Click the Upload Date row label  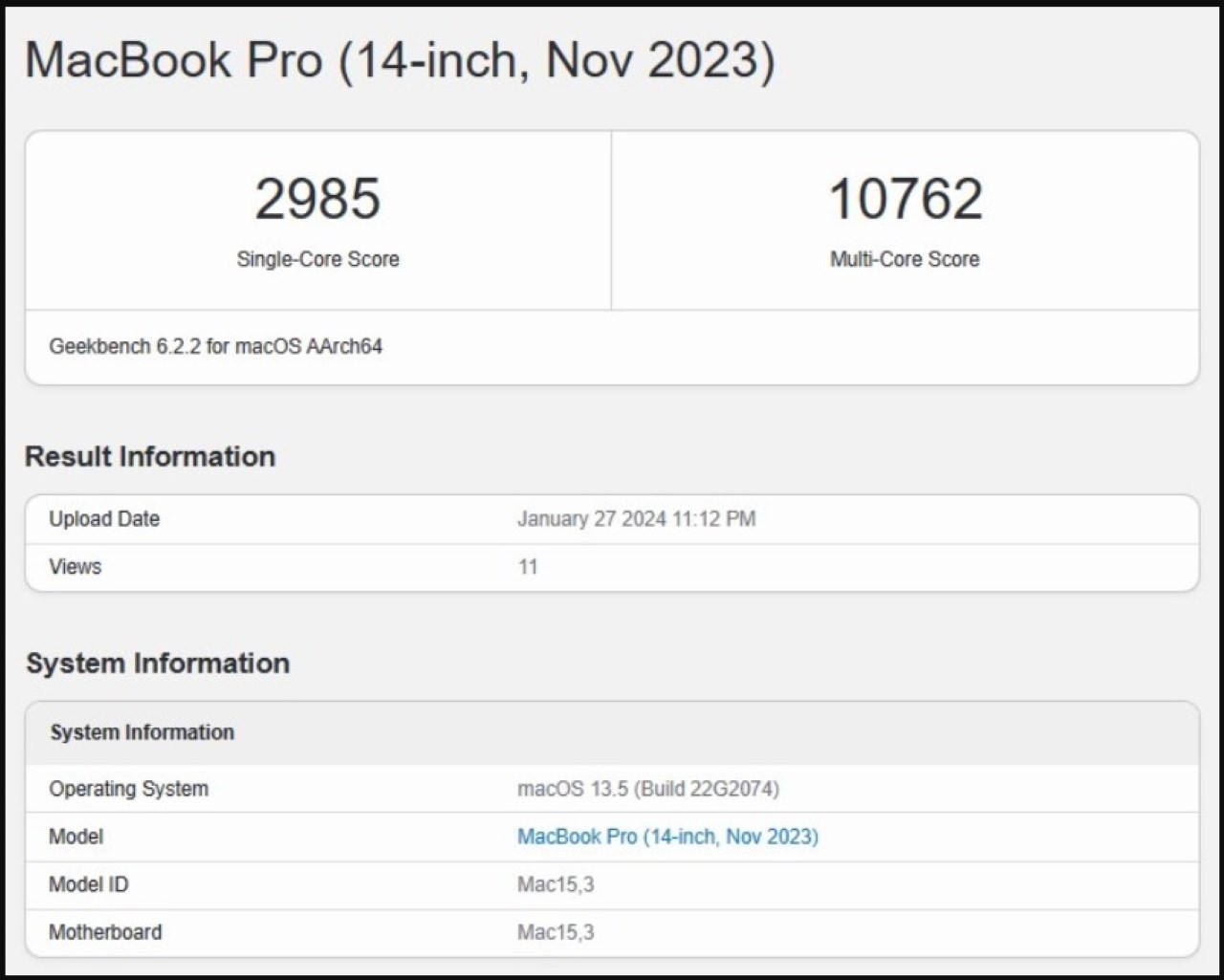coord(104,519)
